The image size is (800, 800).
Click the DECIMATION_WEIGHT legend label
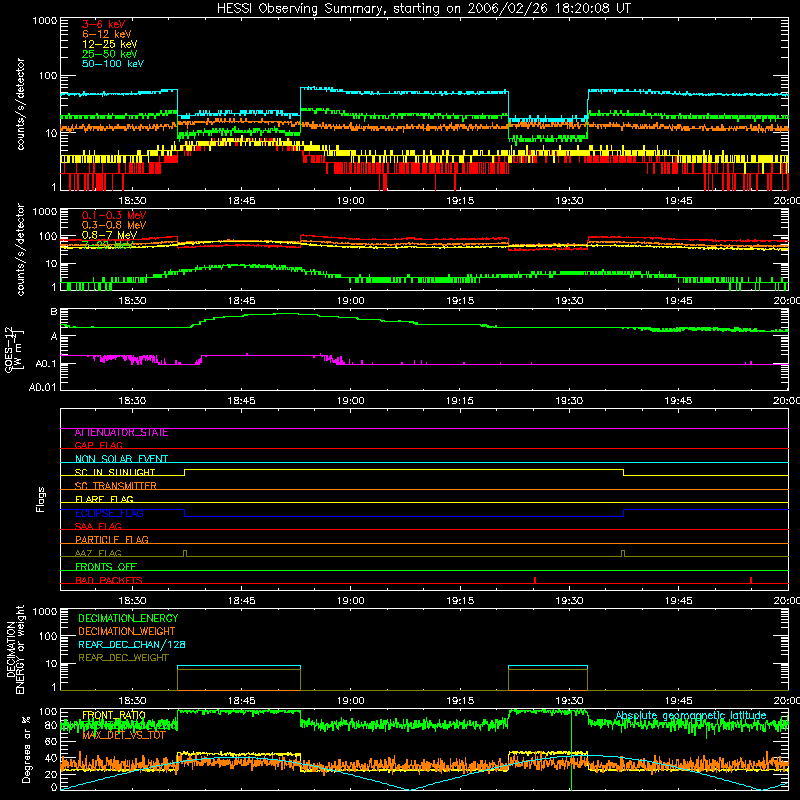(x=127, y=631)
